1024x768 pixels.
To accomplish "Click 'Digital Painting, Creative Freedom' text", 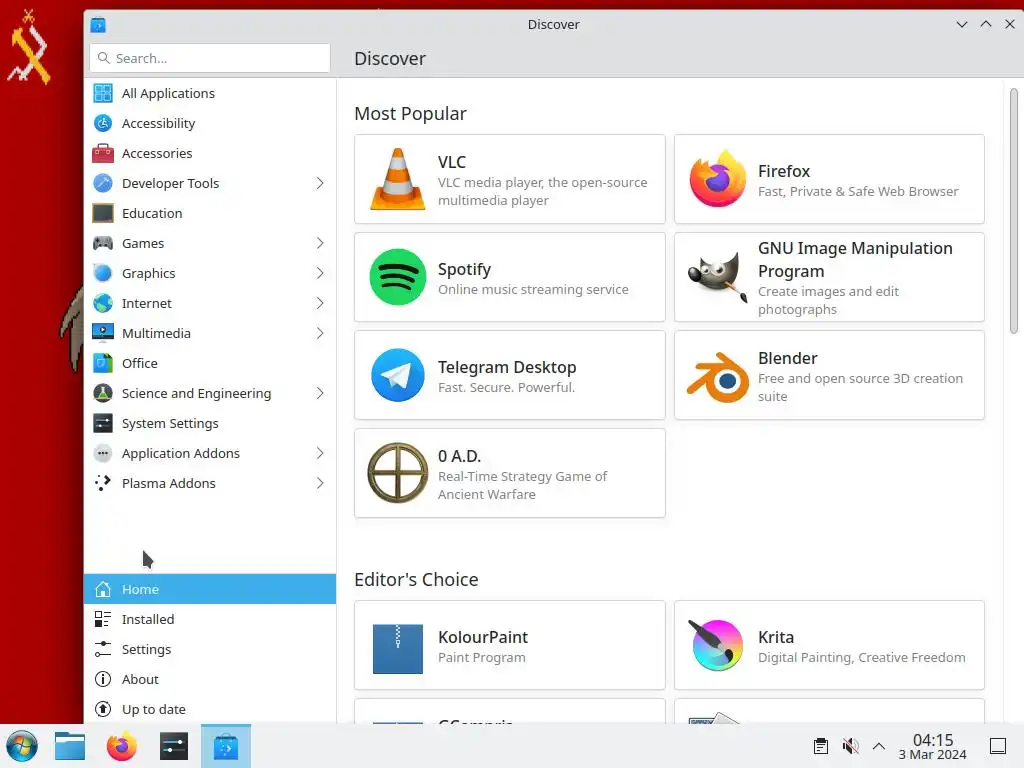I will pyautogui.click(x=861, y=658).
